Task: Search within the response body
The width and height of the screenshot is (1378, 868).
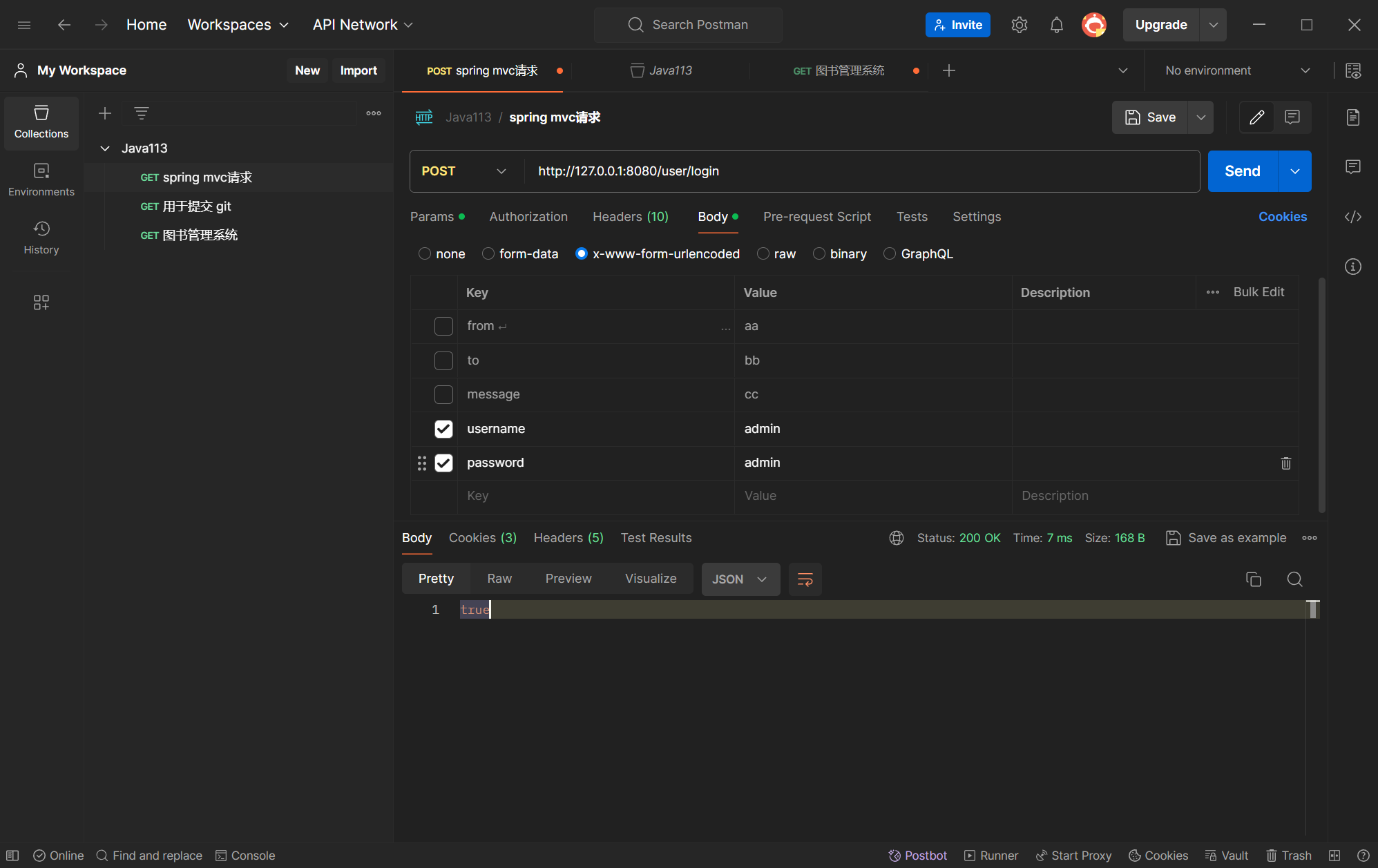Action: (1294, 579)
